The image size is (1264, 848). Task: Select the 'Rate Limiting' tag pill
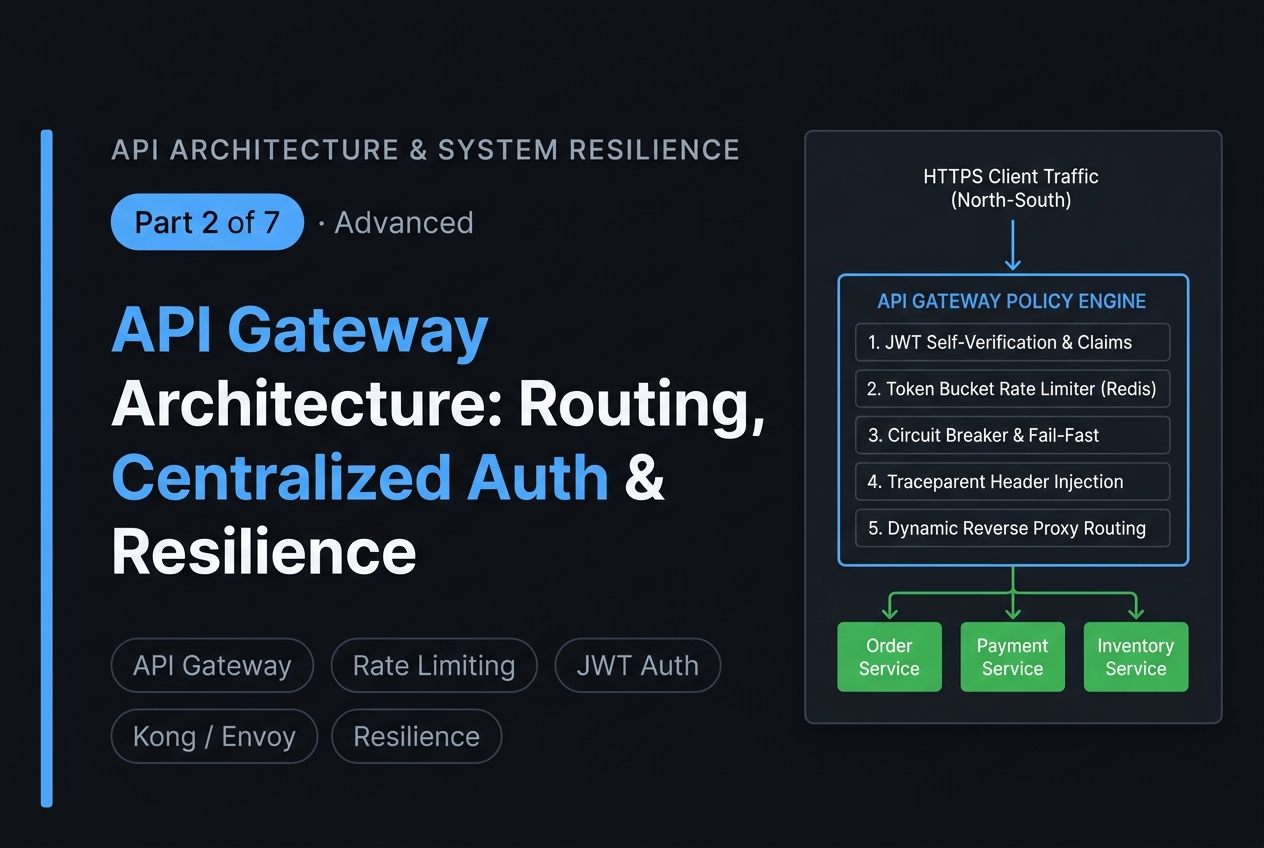point(434,666)
